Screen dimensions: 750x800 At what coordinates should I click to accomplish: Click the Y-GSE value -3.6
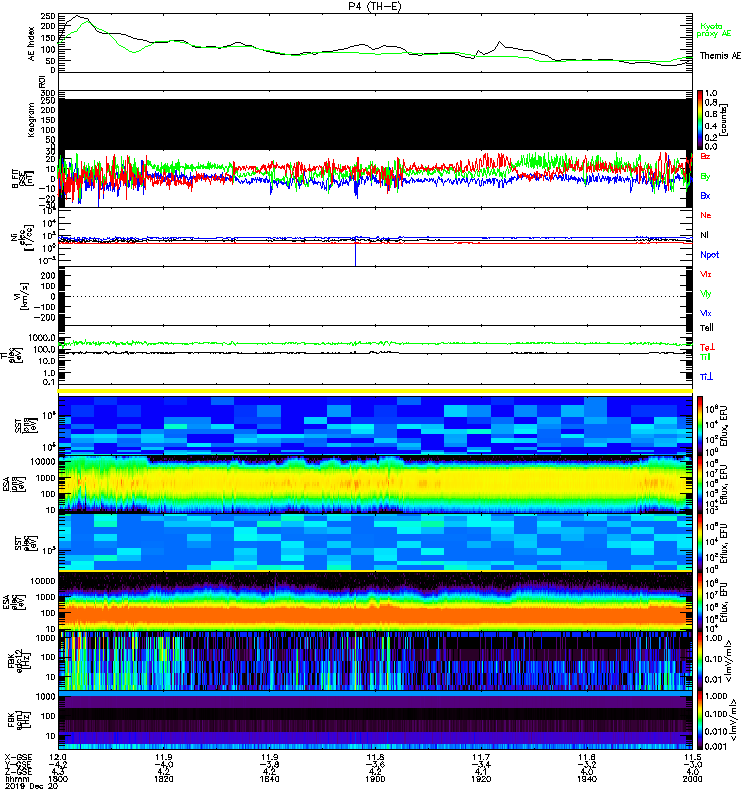[375, 764]
